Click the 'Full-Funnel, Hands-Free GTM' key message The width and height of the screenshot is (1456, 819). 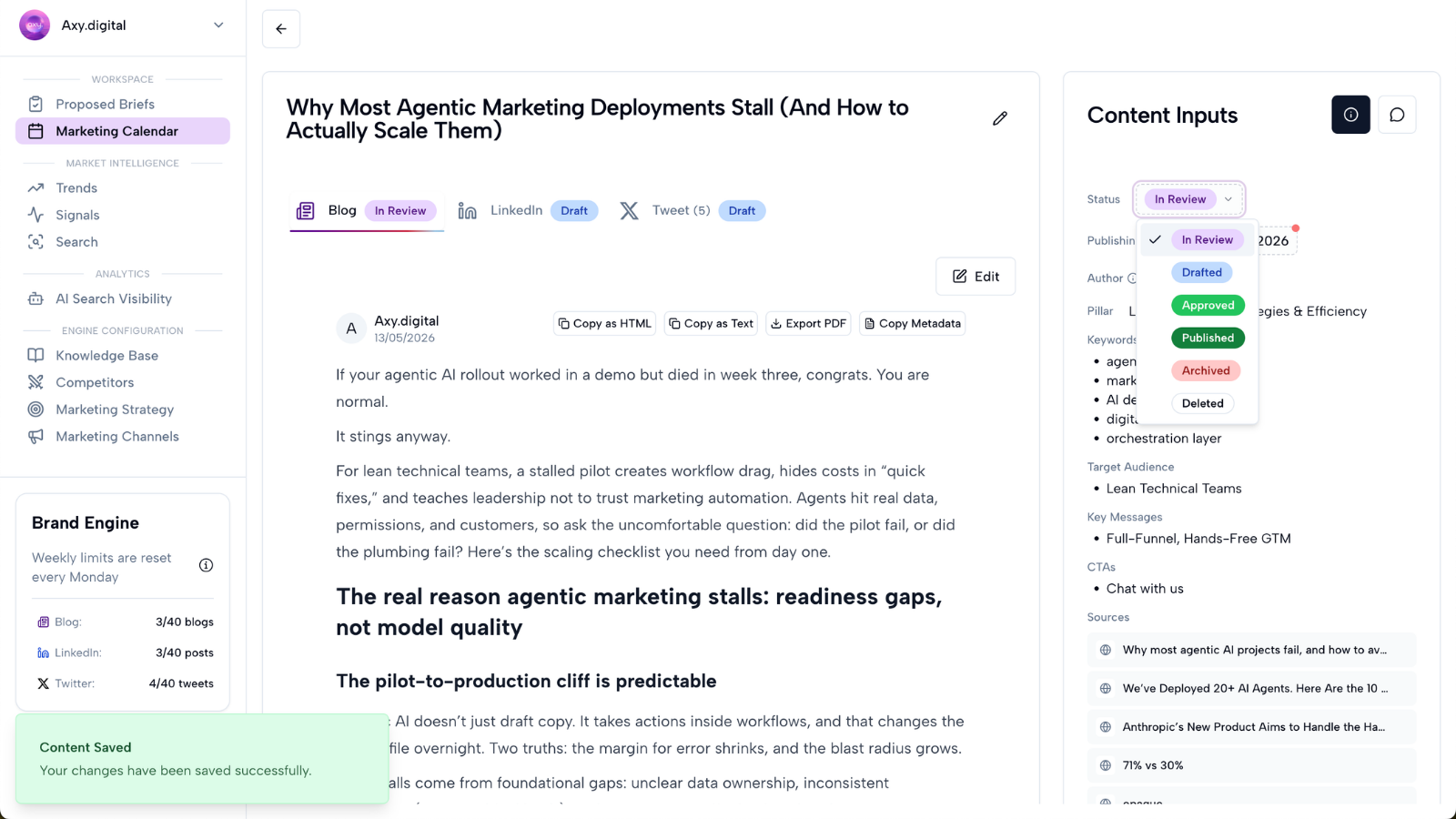1198,539
